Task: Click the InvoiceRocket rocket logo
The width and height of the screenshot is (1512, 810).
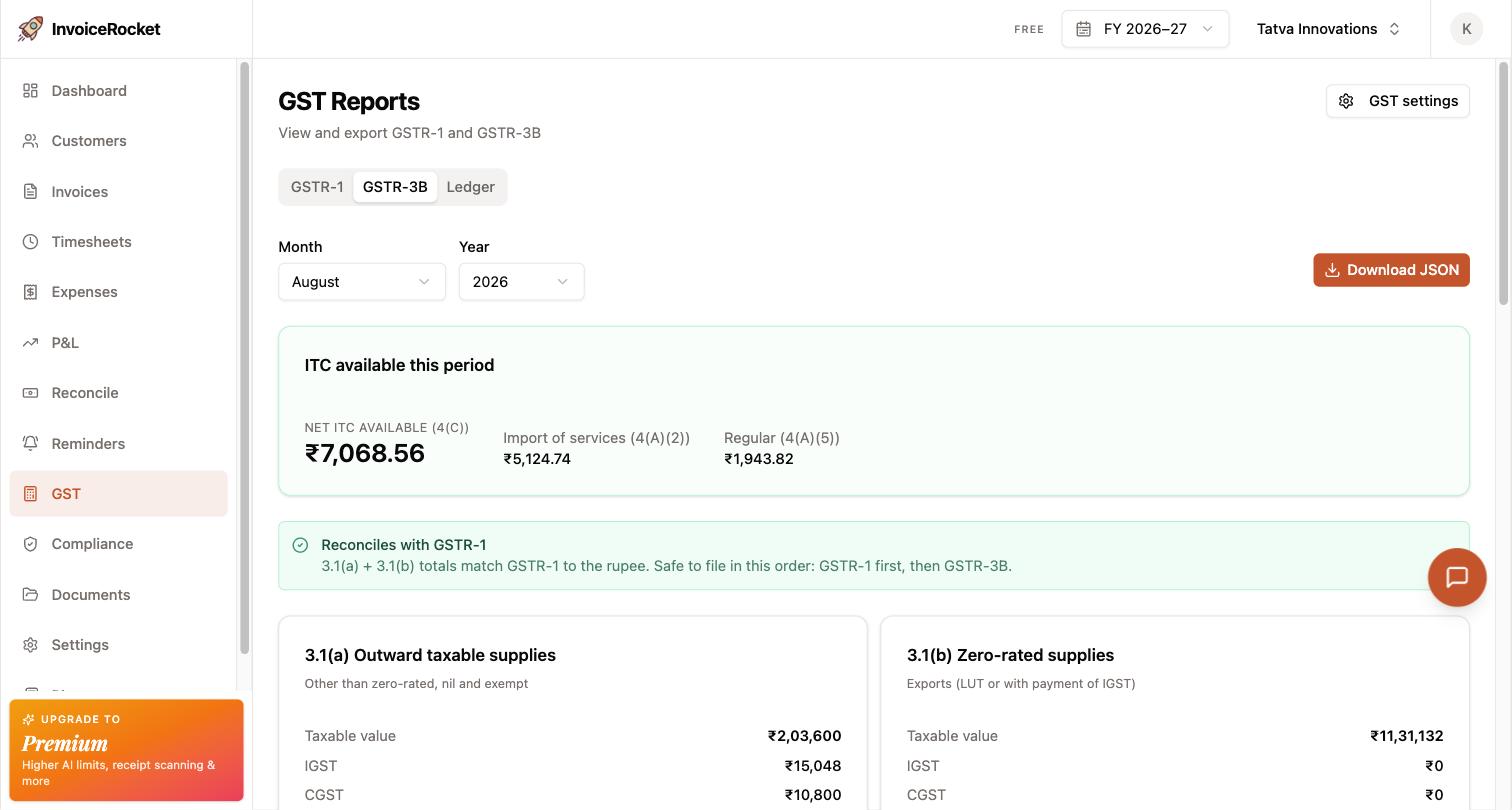Action: pyautogui.click(x=31, y=29)
